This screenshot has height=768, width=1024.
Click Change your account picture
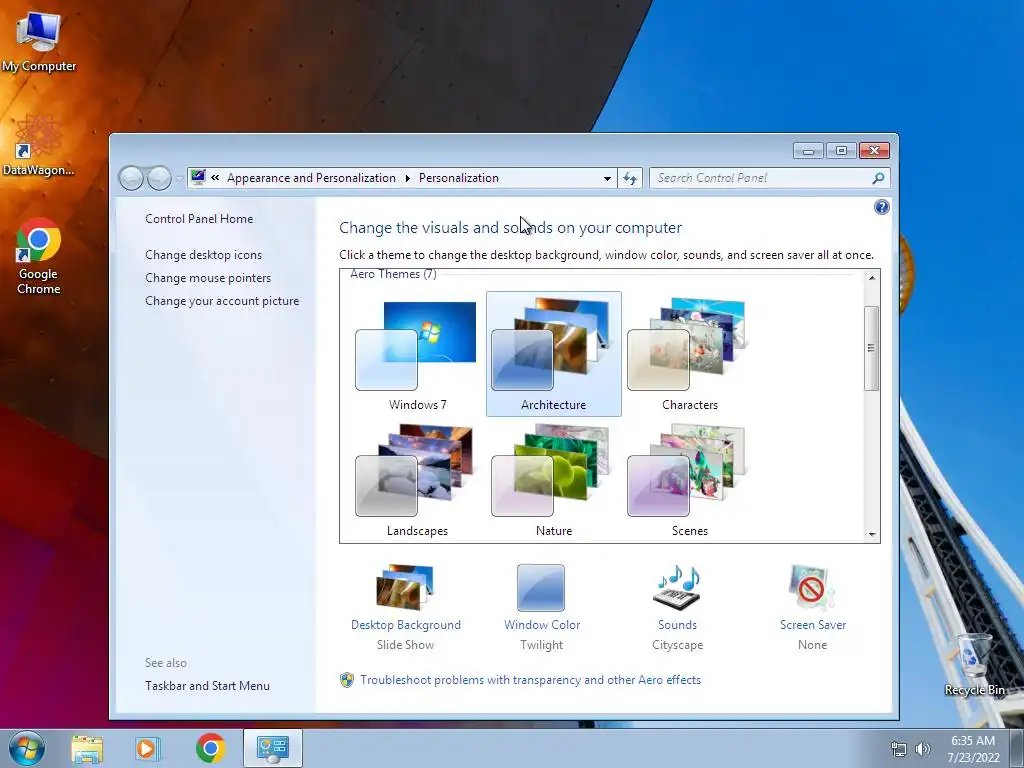(x=222, y=300)
